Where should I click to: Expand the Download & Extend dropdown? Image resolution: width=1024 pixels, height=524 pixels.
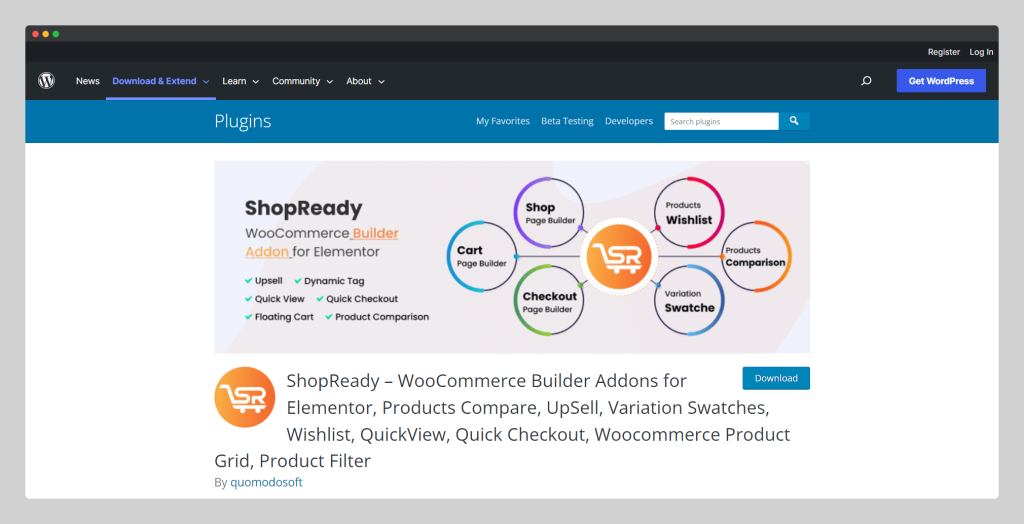pyautogui.click(x=161, y=81)
